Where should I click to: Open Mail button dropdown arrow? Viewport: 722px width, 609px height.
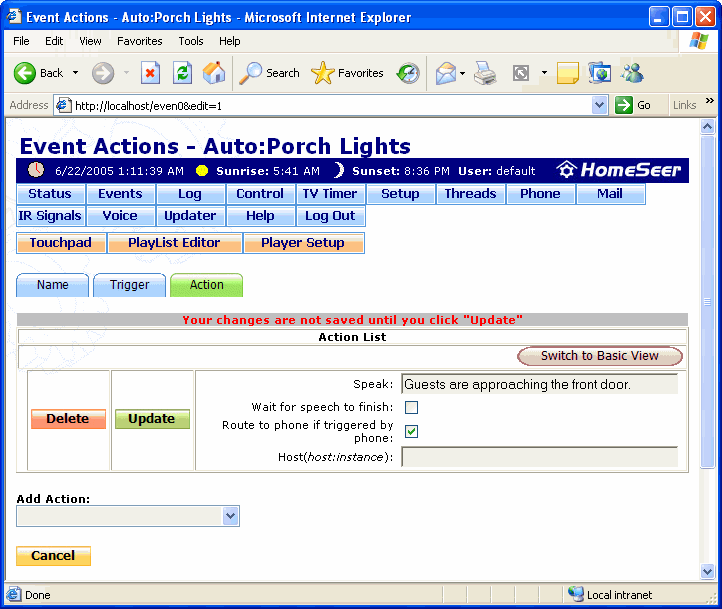462,73
